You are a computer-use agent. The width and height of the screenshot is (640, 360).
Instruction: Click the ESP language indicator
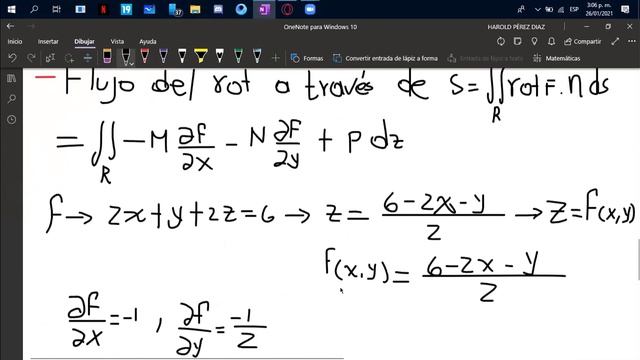[574, 9]
